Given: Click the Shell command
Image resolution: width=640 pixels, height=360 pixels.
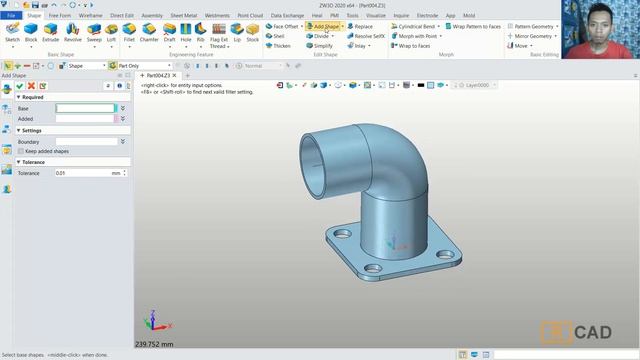Looking at the screenshot, I should click(275, 36).
